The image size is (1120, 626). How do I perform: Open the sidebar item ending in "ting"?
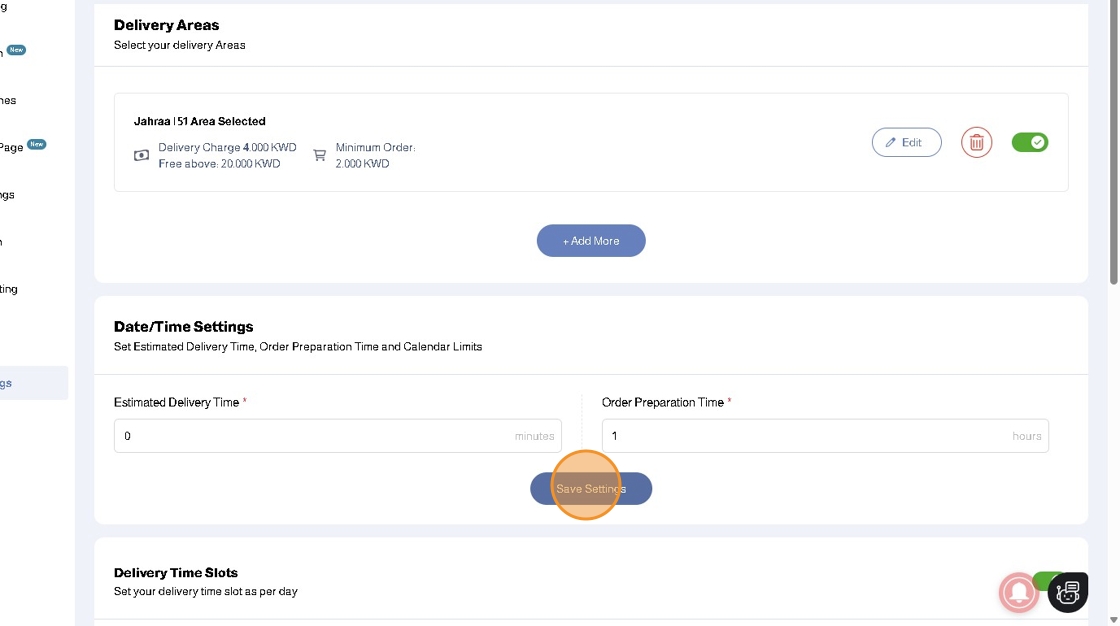coord(10,289)
